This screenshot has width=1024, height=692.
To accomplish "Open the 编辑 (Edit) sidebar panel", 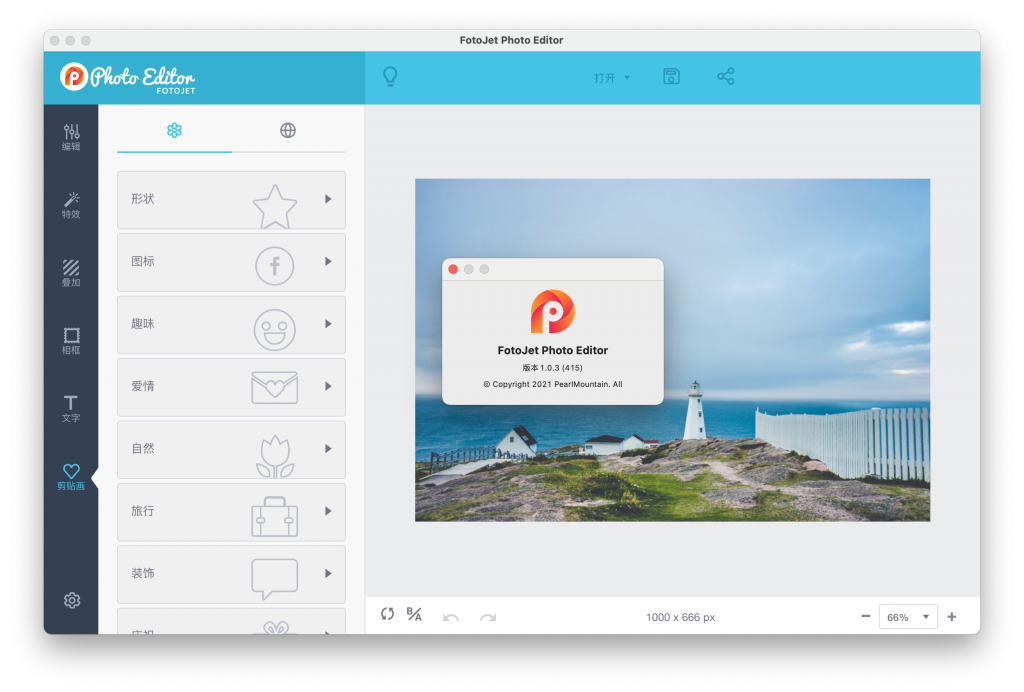I will pos(71,137).
